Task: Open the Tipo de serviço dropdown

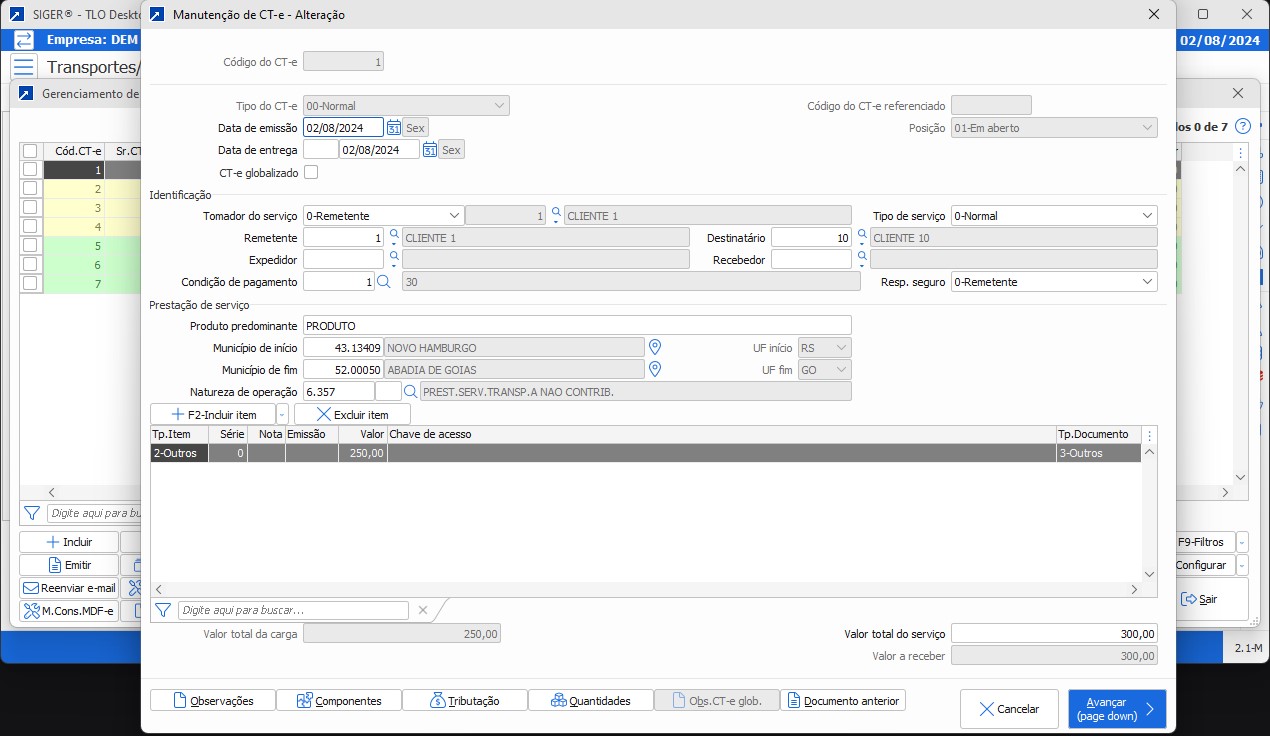Action: tap(1146, 216)
